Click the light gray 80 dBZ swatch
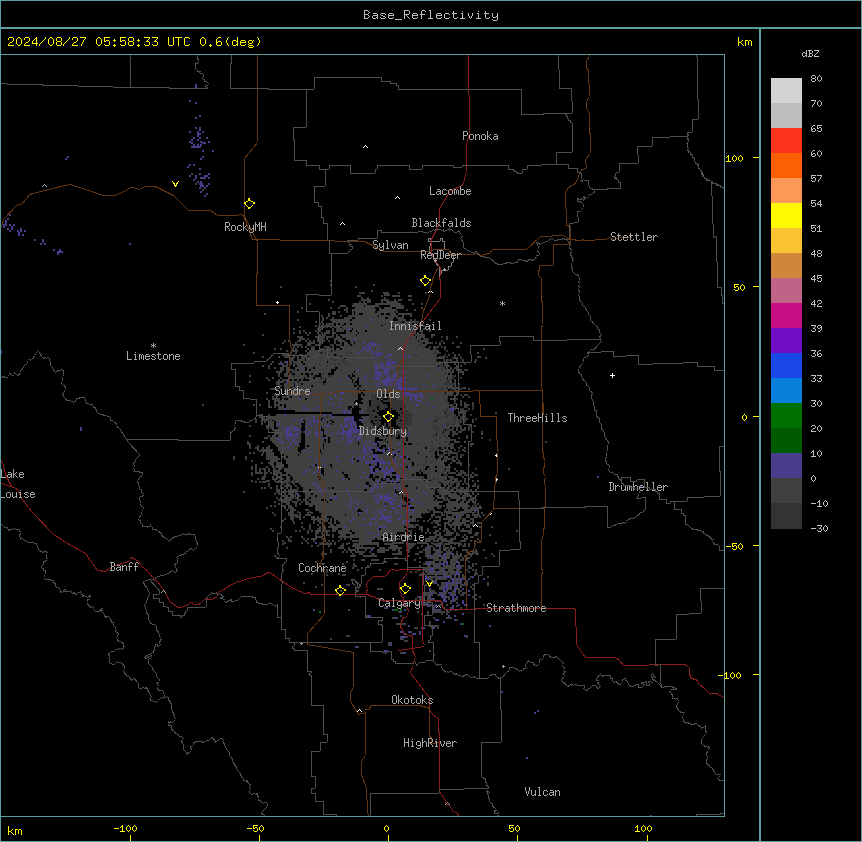The height and width of the screenshot is (842, 862). tap(786, 91)
